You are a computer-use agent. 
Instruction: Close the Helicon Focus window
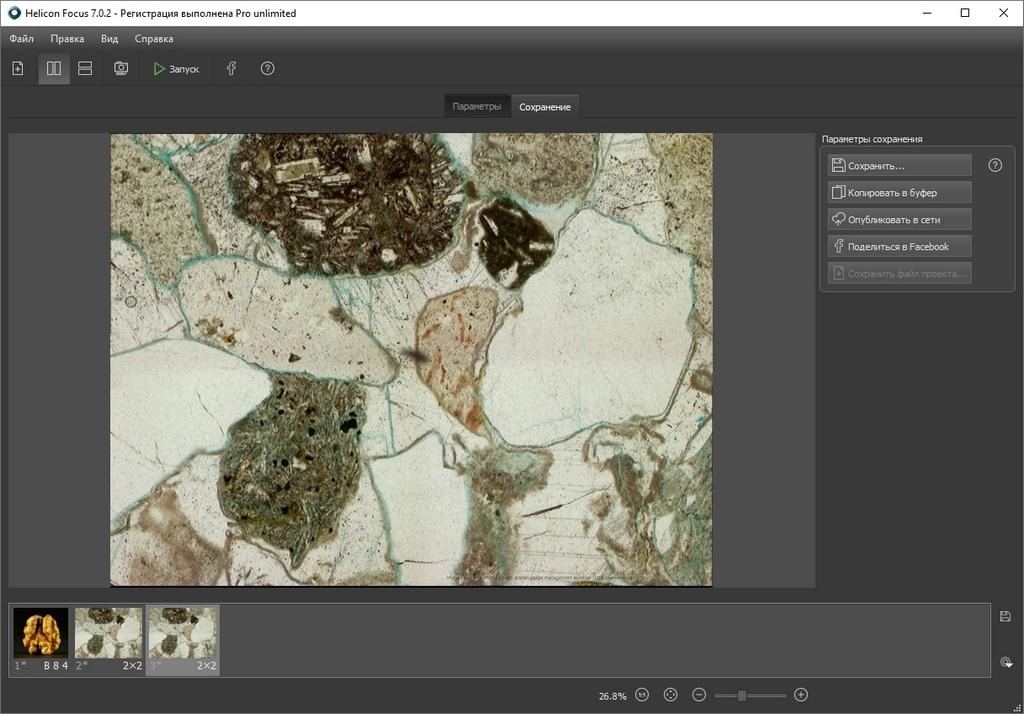(x=1004, y=13)
